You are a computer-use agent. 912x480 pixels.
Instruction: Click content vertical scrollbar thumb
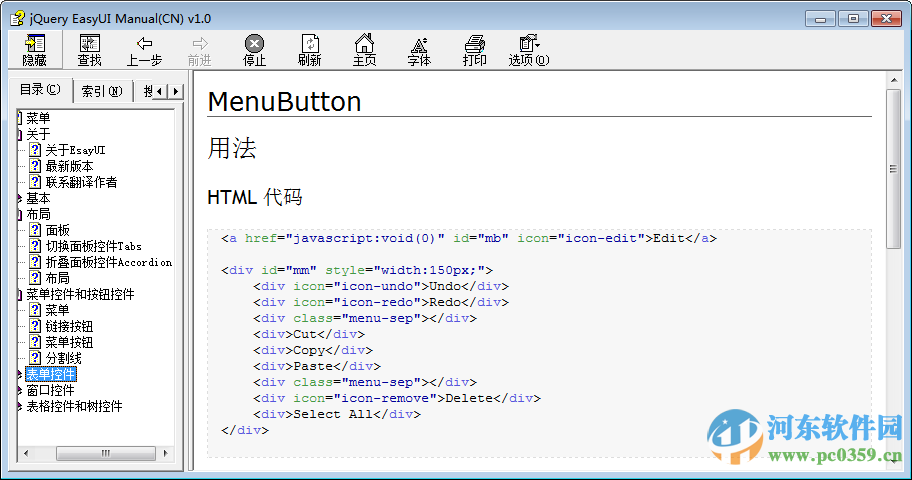(x=893, y=169)
